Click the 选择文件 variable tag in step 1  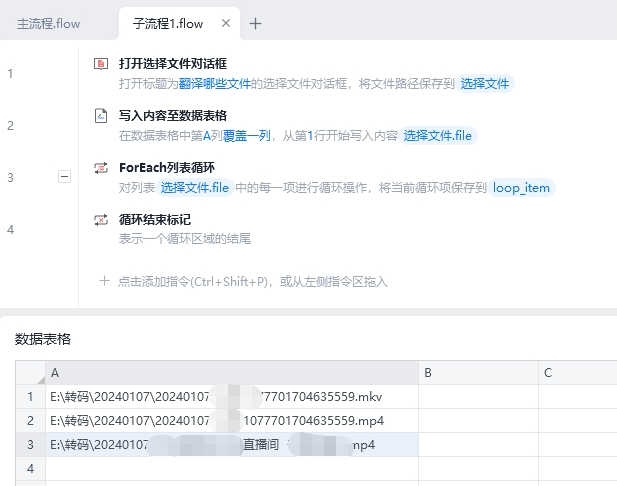coord(485,83)
